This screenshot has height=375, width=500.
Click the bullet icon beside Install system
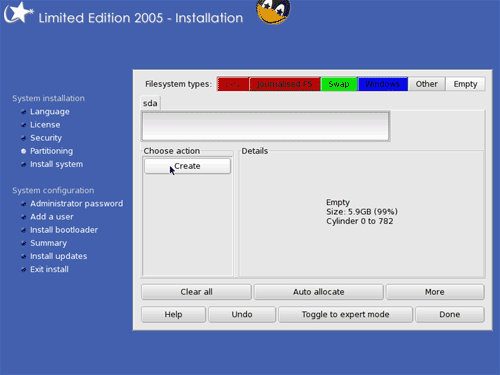click(23, 164)
